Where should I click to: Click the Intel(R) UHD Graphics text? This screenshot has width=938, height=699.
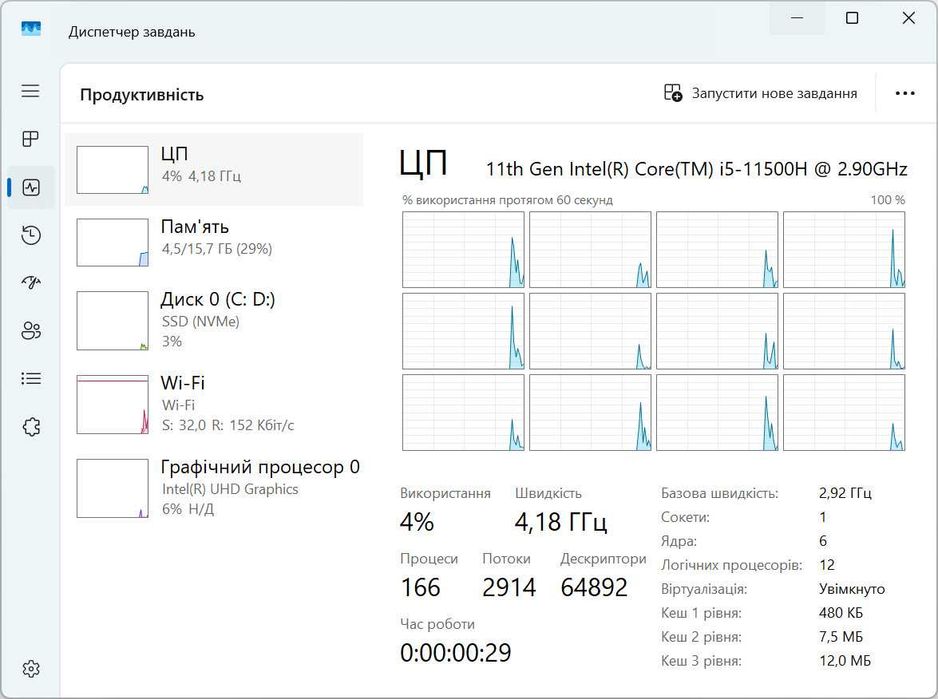[x=230, y=489]
